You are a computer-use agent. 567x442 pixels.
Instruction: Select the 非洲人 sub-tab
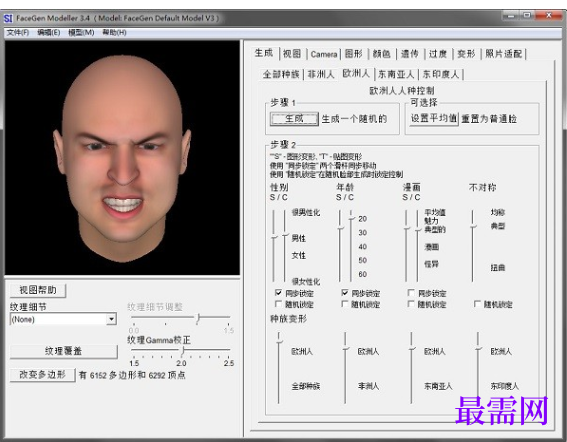coord(321,74)
